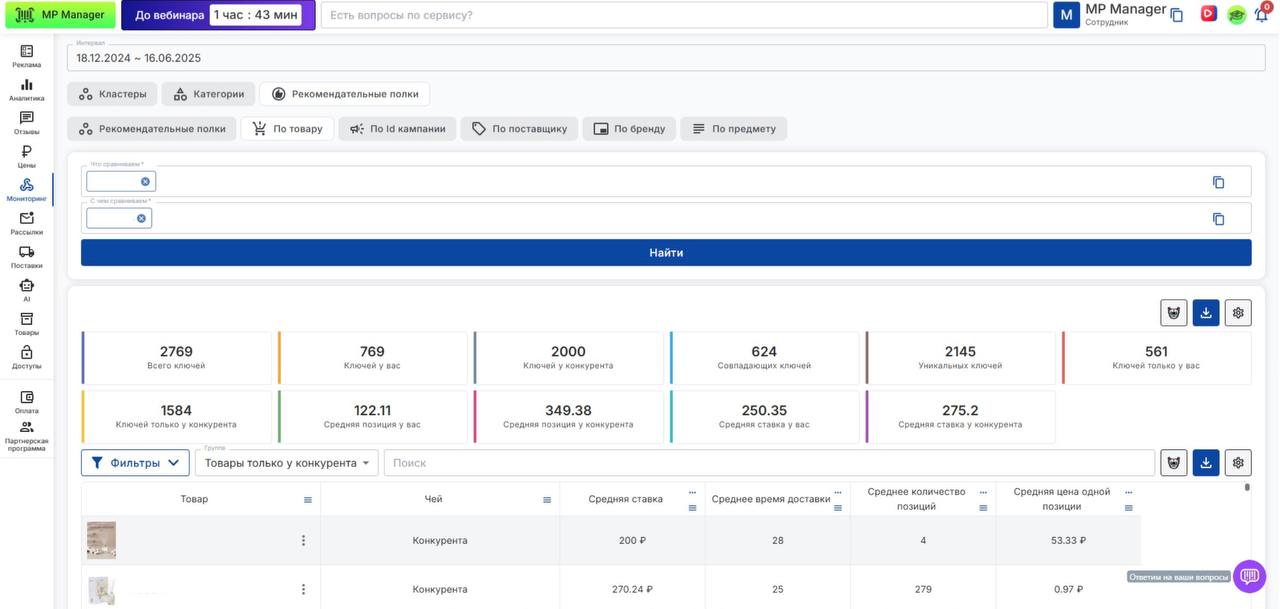Switch to the Кластеры tab
Image resolution: width=1280 pixels, height=609 pixels.
click(x=112, y=94)
